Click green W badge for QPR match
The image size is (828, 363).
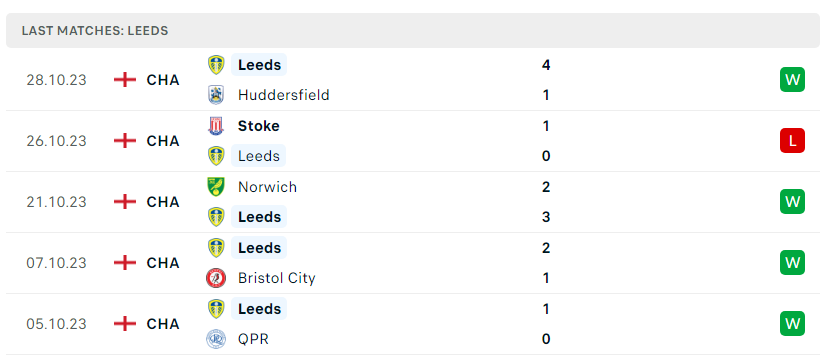792,323
